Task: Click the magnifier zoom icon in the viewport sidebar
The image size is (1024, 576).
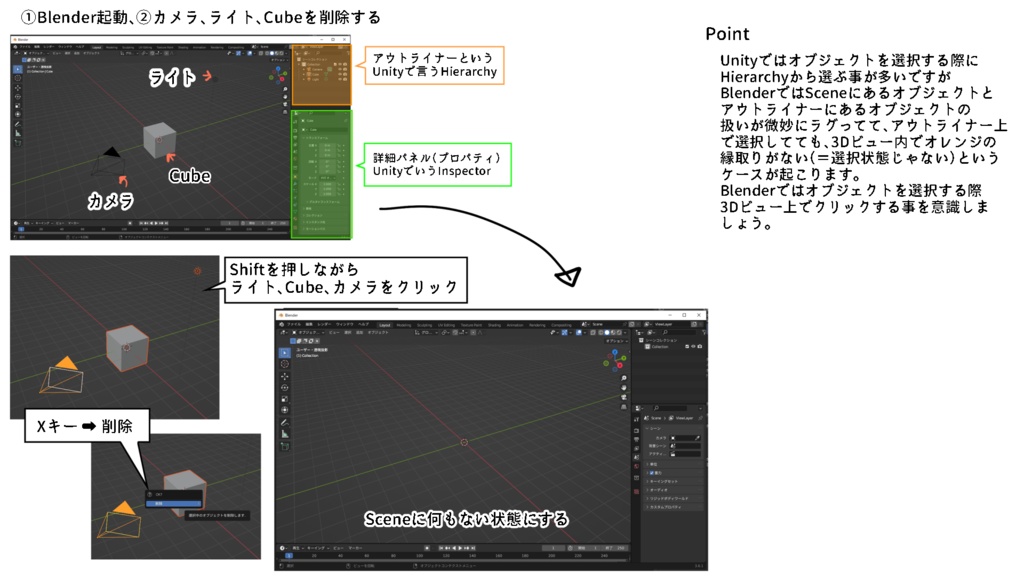Action: pyautogui.click(x=623, y=377)
